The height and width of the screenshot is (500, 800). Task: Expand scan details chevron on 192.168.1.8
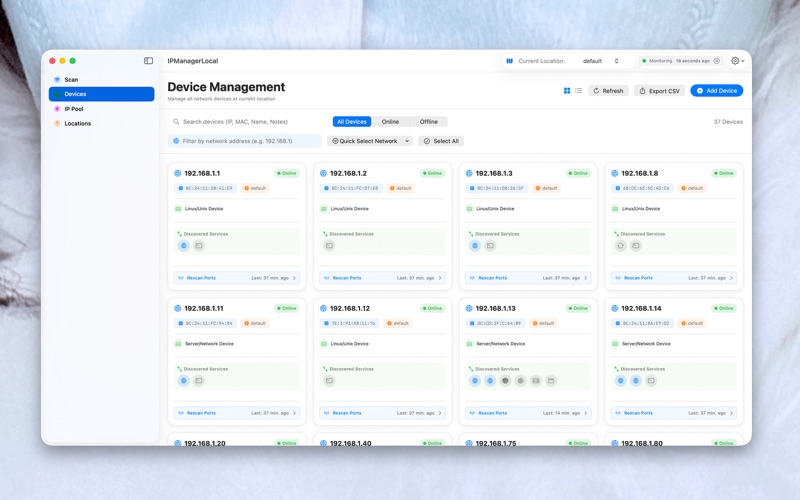tap(731, 278)
